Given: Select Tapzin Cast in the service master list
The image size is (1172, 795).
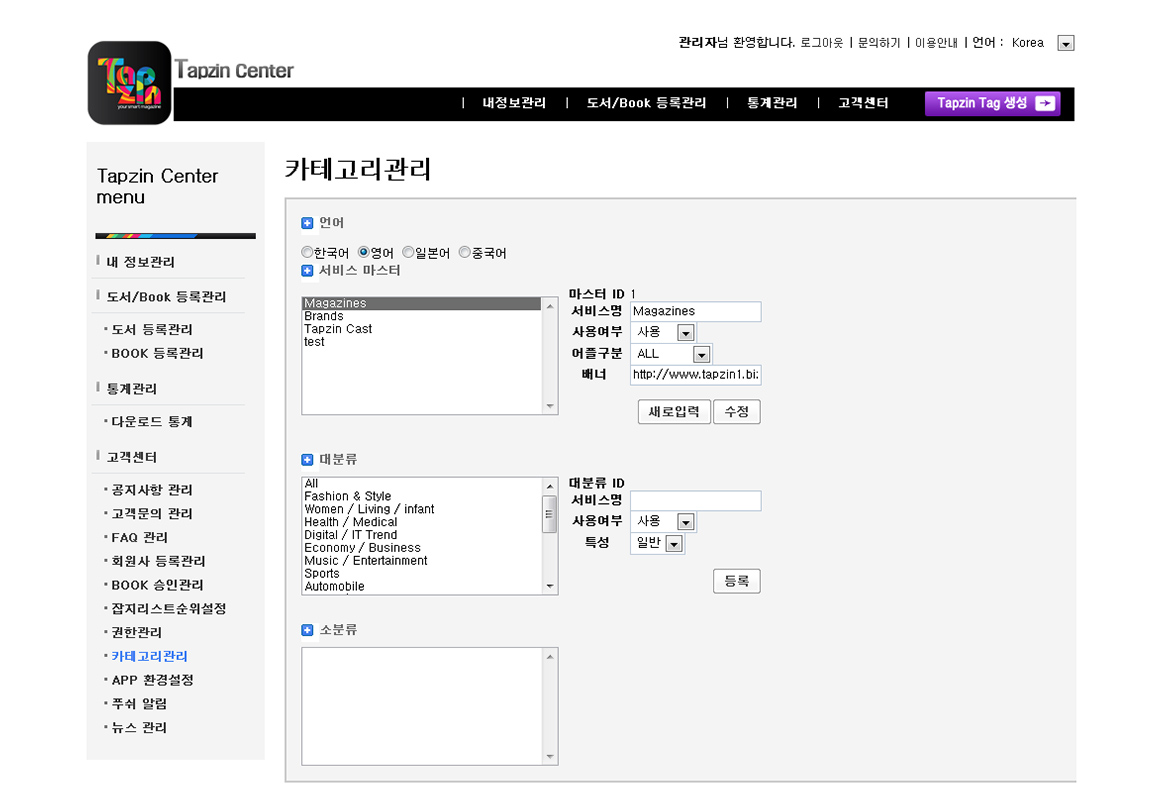Looking at the screenshot, I should pyautogui.click(x=422, y=329).
